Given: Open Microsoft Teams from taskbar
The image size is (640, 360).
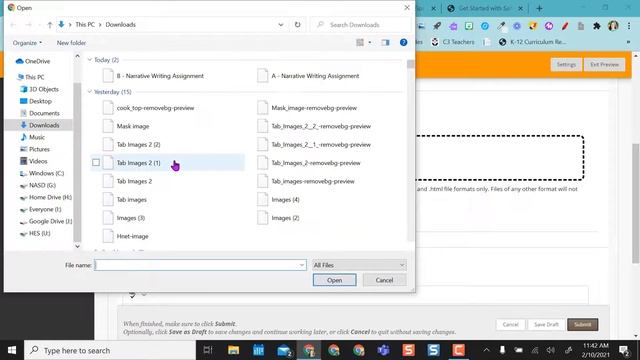Looking at the screenshot, I should pos(383,350).
